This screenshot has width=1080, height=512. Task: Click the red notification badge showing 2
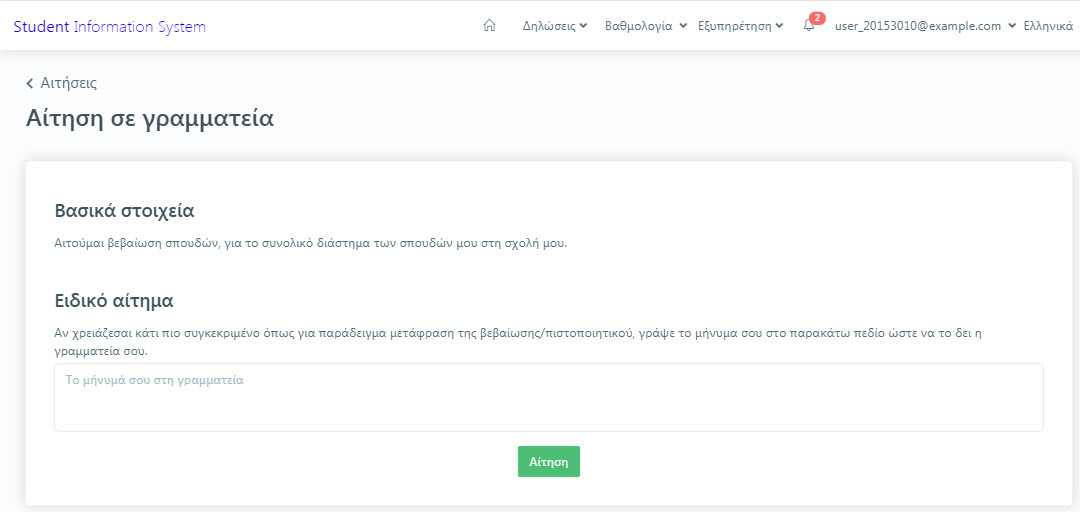pos(817,18)
